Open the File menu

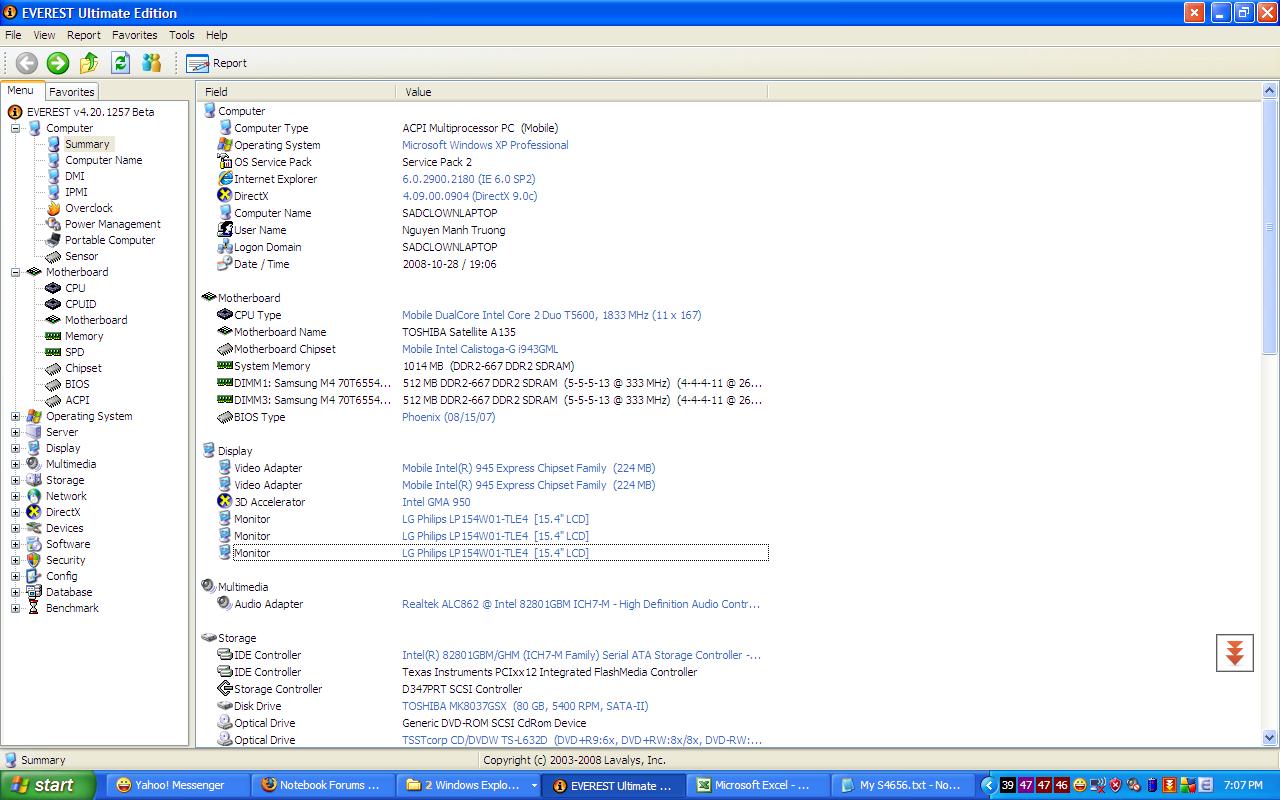[x=13, y=35]
